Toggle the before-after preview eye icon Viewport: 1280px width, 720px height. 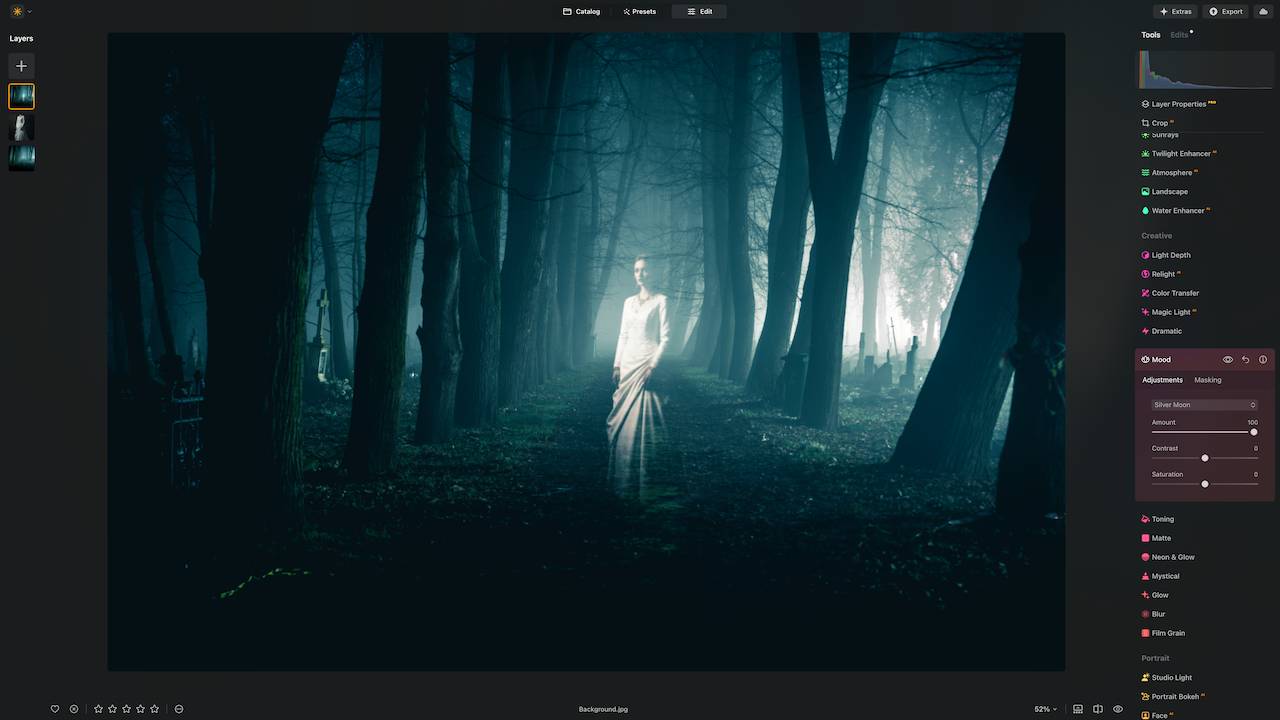[1118, 709]
